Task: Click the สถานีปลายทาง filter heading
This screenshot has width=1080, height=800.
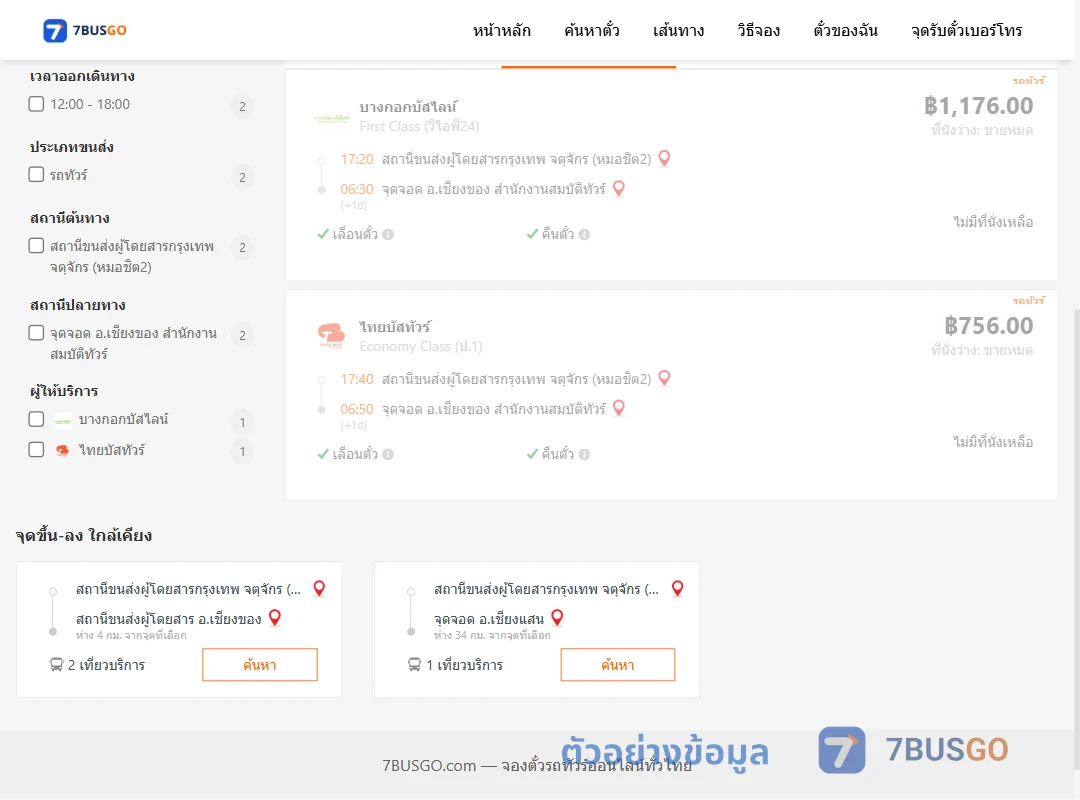Action: [78, 305]
